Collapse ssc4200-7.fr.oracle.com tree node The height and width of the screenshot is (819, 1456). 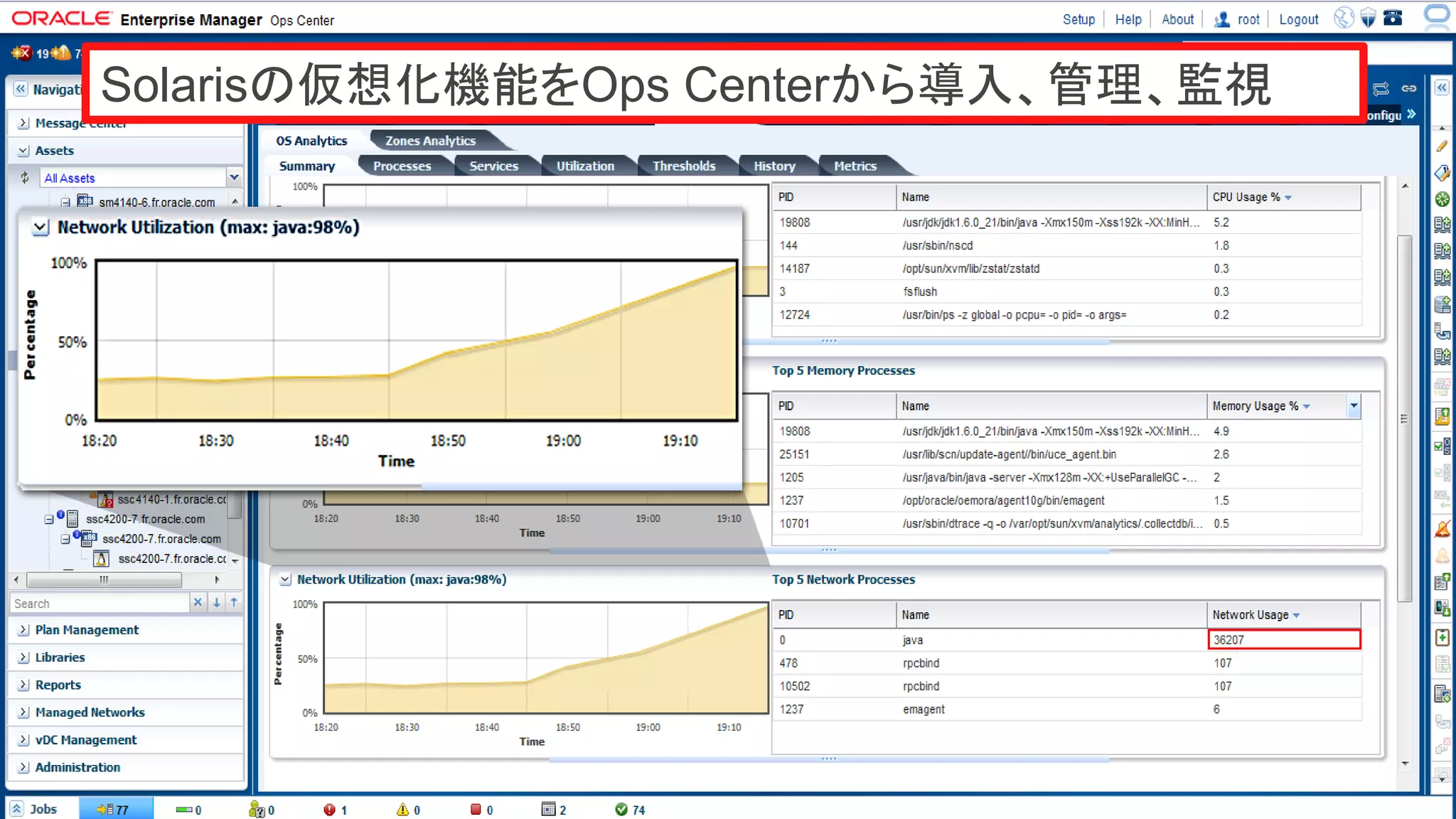pyautogui.click(x=49, y=520)
